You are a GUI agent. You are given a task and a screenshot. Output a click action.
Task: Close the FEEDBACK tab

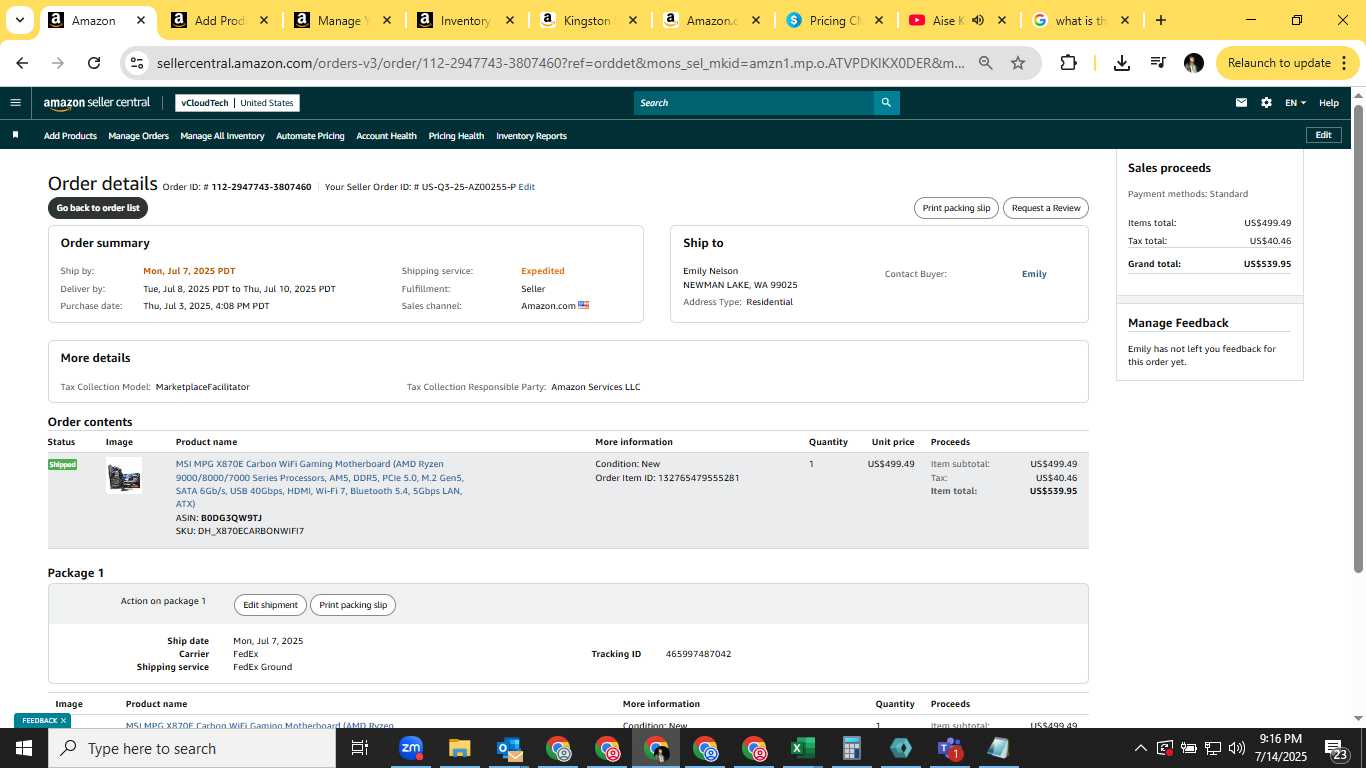coord(63,720)
